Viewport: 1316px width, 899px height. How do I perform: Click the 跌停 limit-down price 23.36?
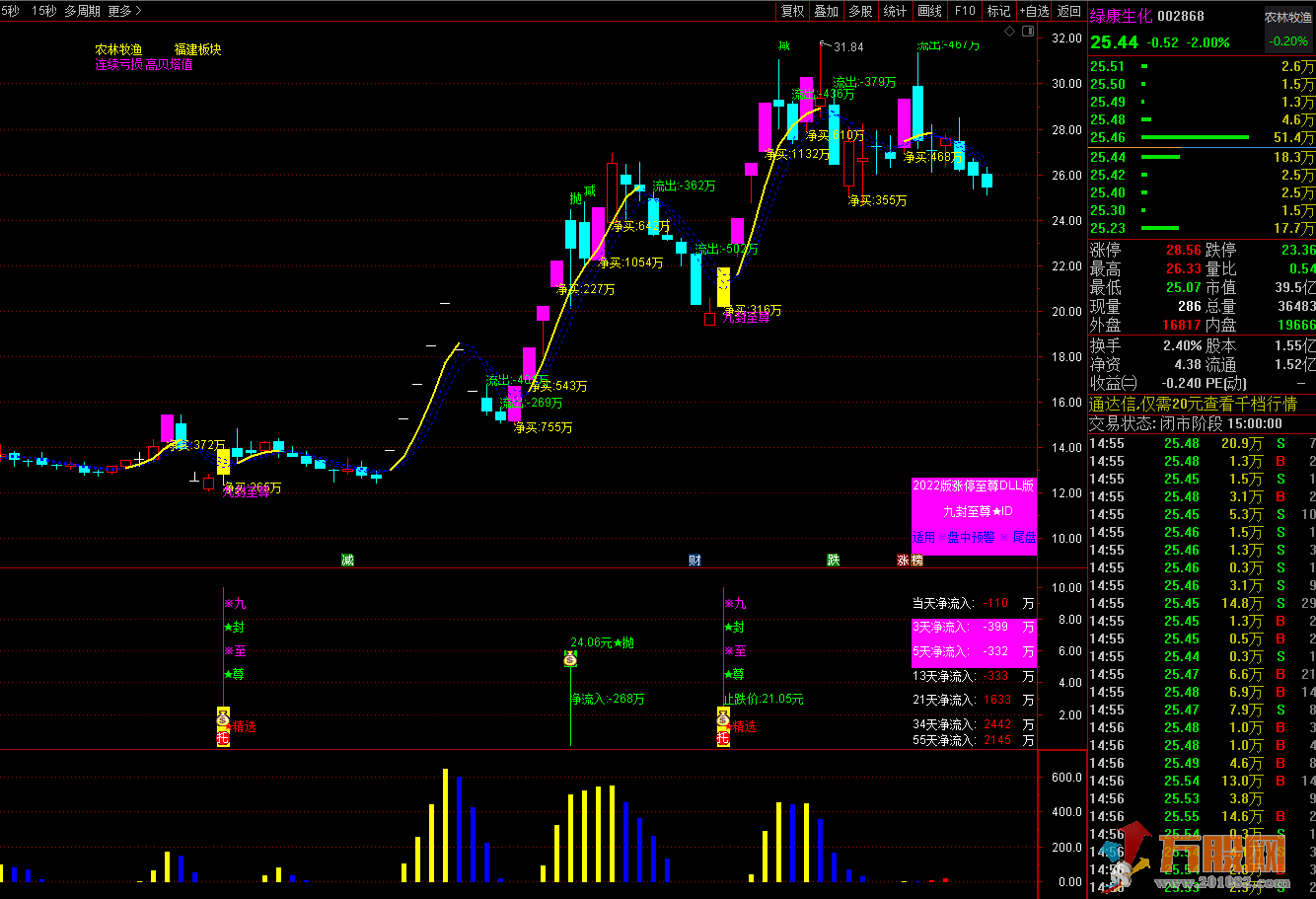pos(1298,250)
